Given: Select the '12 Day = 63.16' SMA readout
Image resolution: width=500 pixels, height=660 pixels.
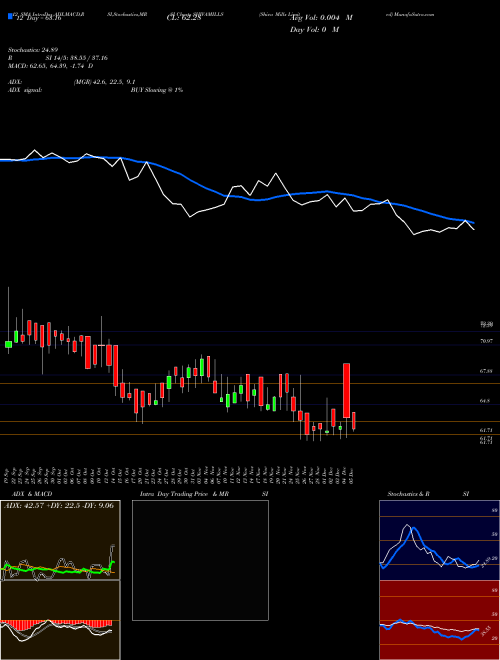Looking at the screenshot, I should (x=37, y=18).
